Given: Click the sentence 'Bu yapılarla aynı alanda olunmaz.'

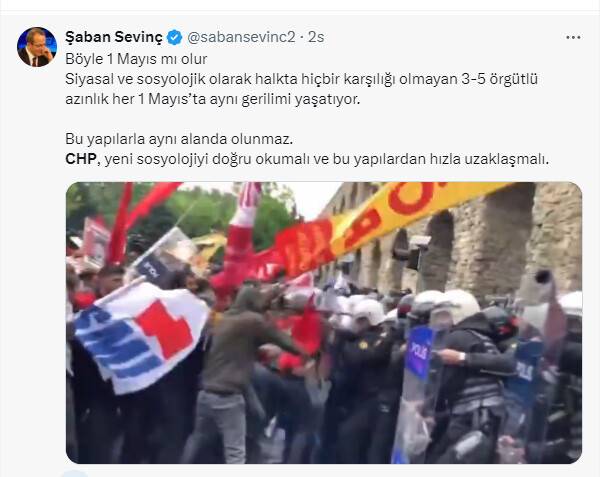Looking at the screenshot, I should click(179, 139).
